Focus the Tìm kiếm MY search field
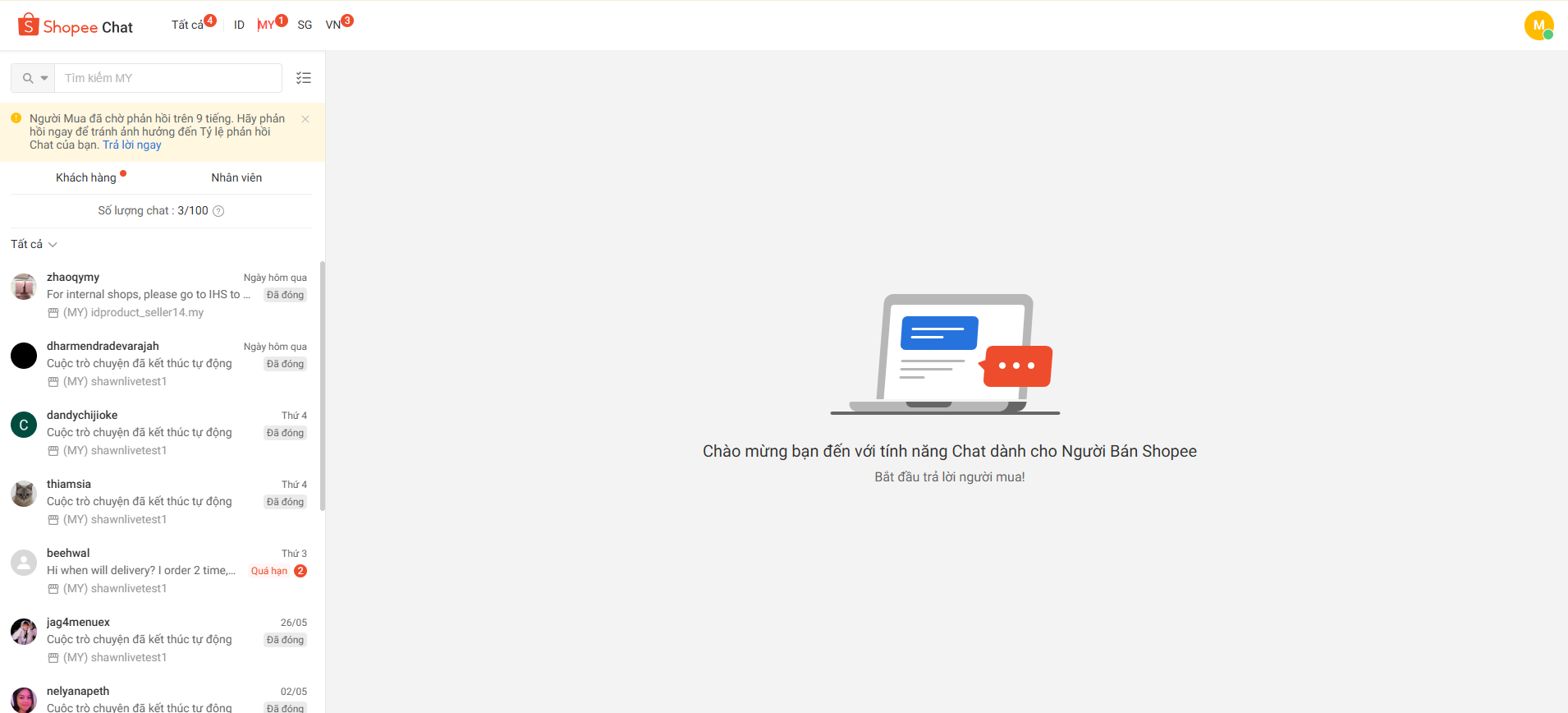1568x713 pixels. (x=168, y=78)
